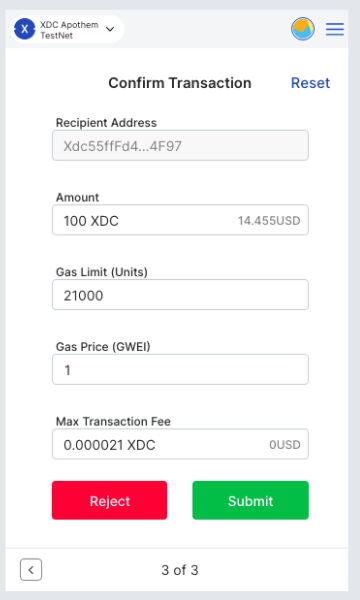The height and width of the screenshot is (600, 360).
Task: Click the 14.455USD conversion text
Action: click(x=269, y=221)
